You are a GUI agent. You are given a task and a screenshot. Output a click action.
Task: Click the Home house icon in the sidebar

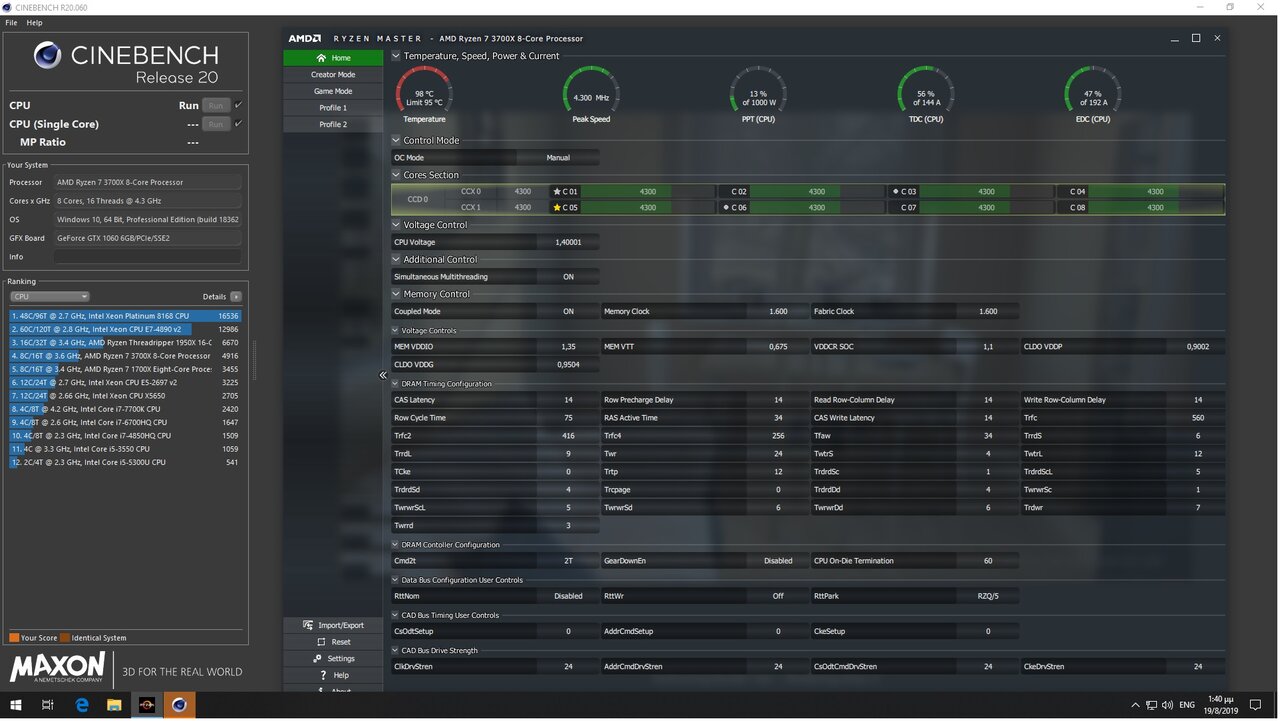pos(320,58)
